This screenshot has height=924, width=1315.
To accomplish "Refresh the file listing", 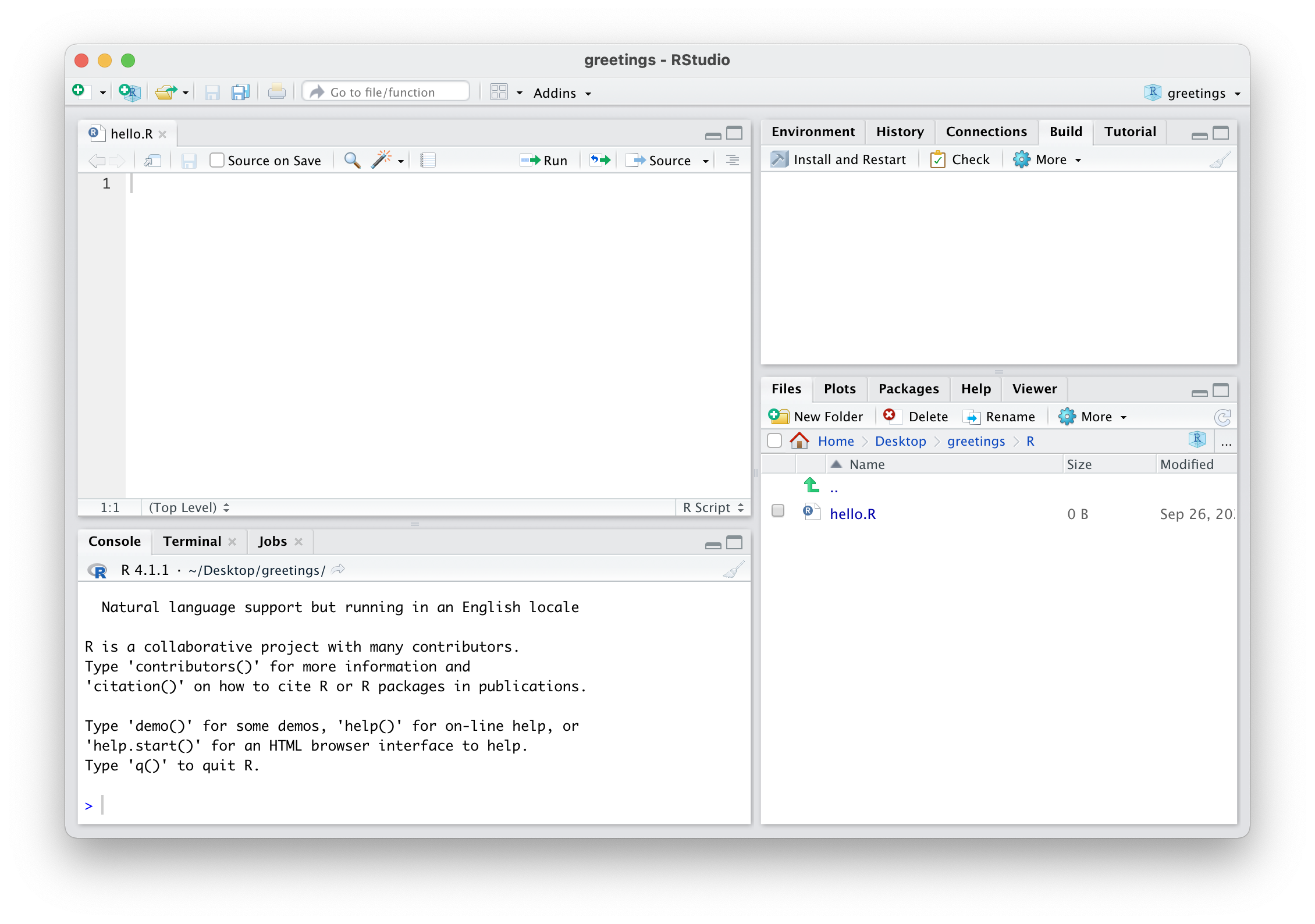I will point(1222,417).
